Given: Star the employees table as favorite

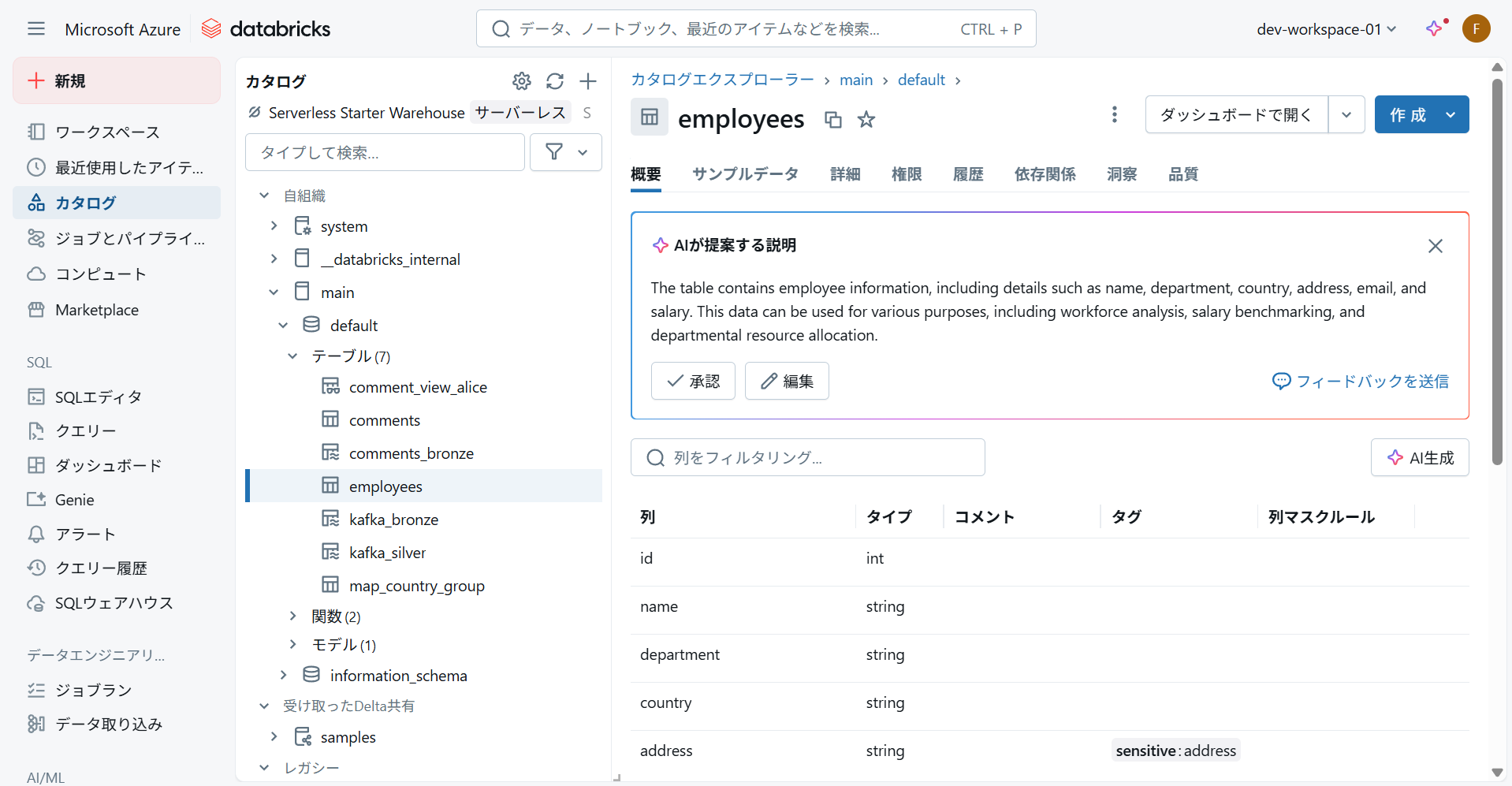Looking at the screenshot, I should [866, 120].
